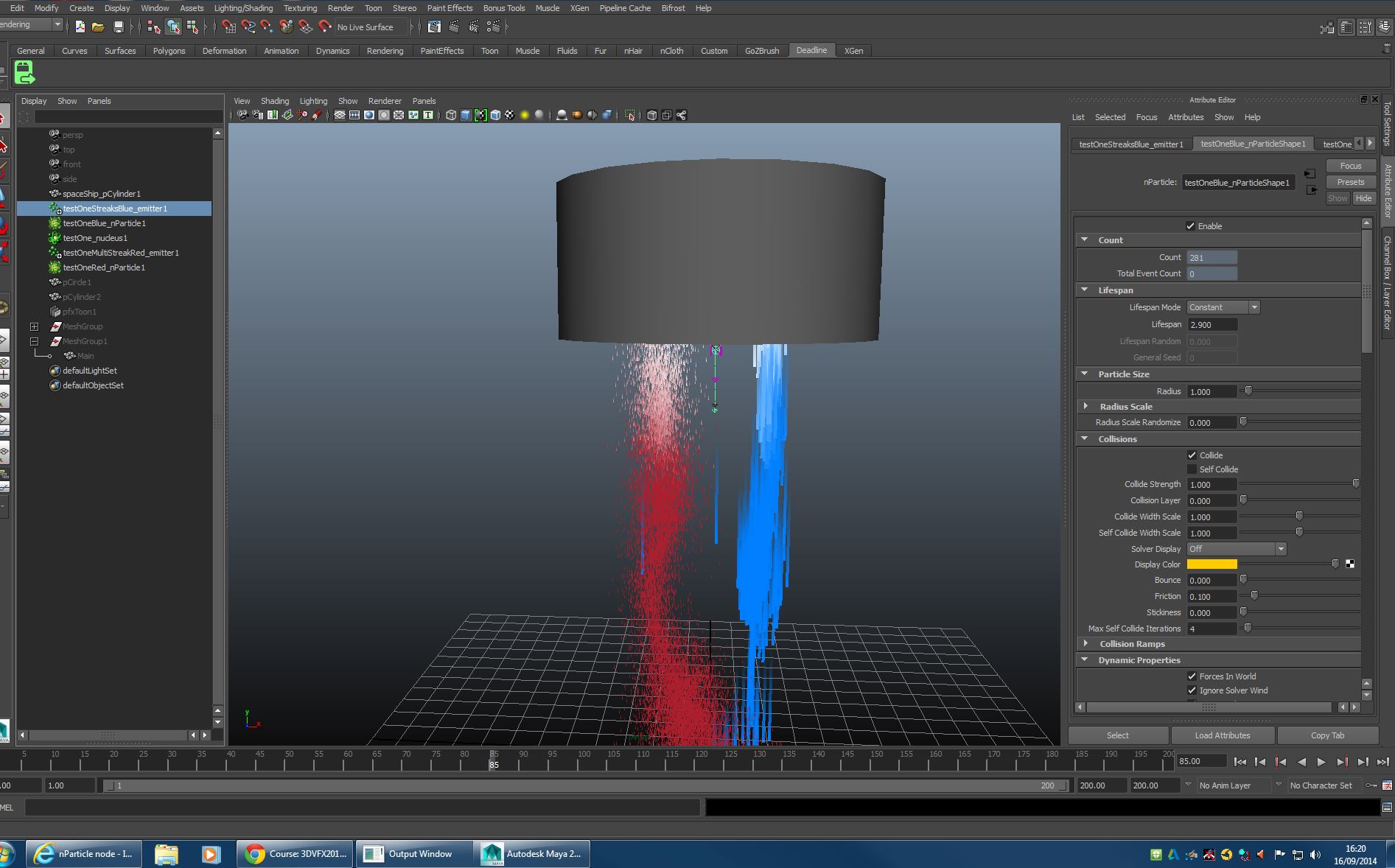The width and height of the screenshot is (1395, 868).
Task: Click the Deadline submit shelf icon
Action: tap(24, 73)
